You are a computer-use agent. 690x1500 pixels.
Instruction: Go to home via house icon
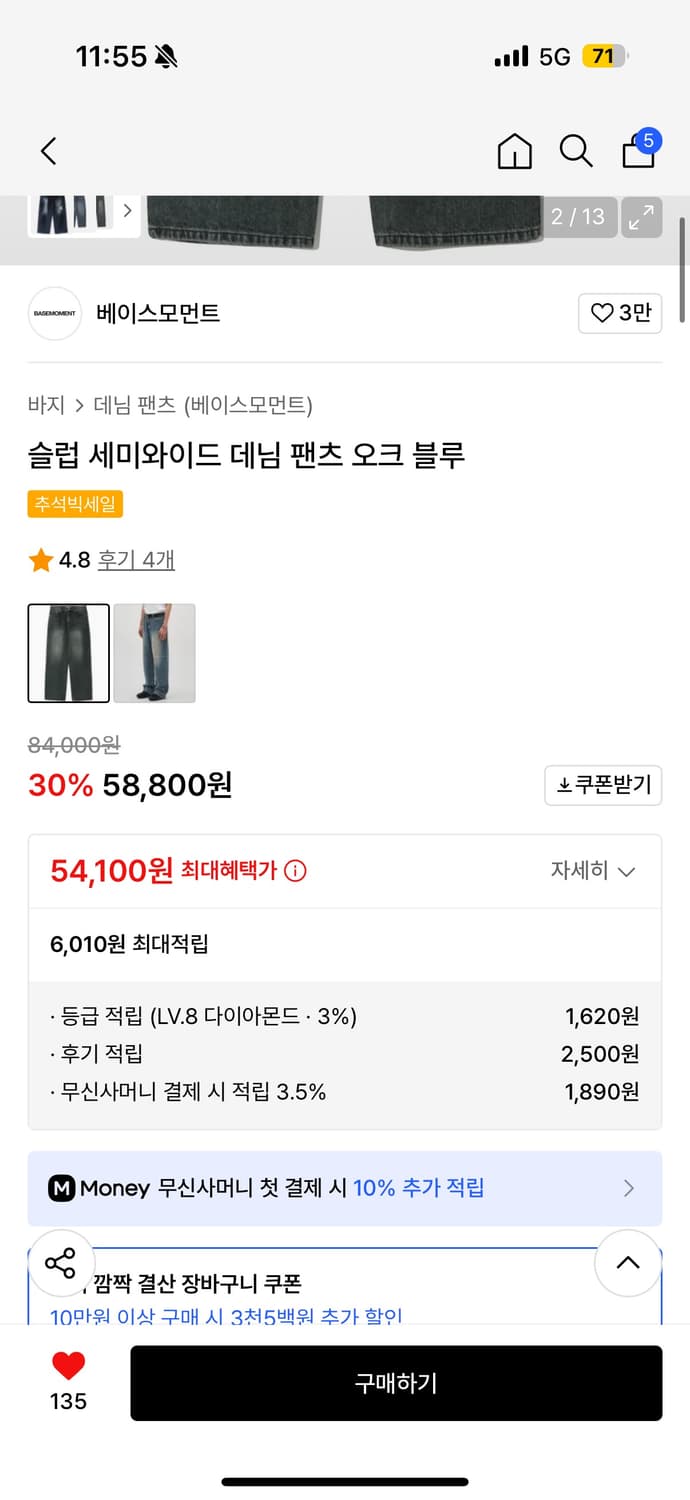pyautogui.click(x=514, y=151)
